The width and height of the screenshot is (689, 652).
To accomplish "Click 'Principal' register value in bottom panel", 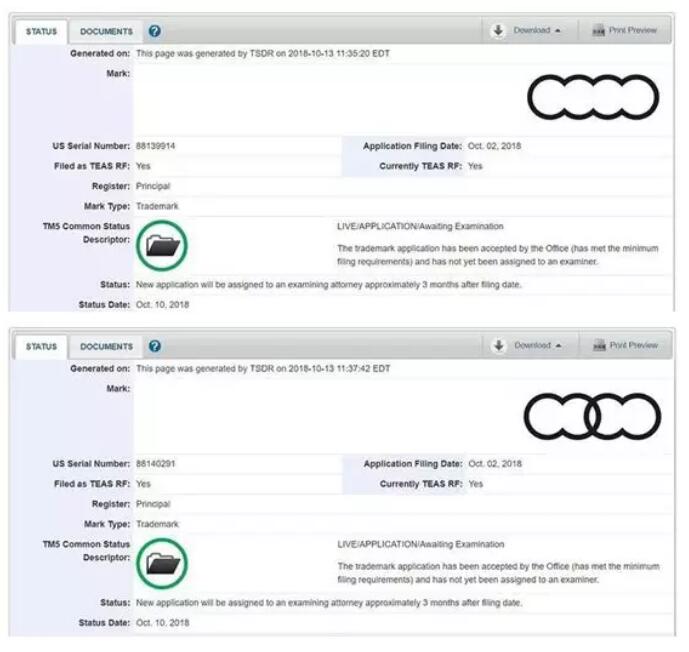I will (x=153, y=504).
